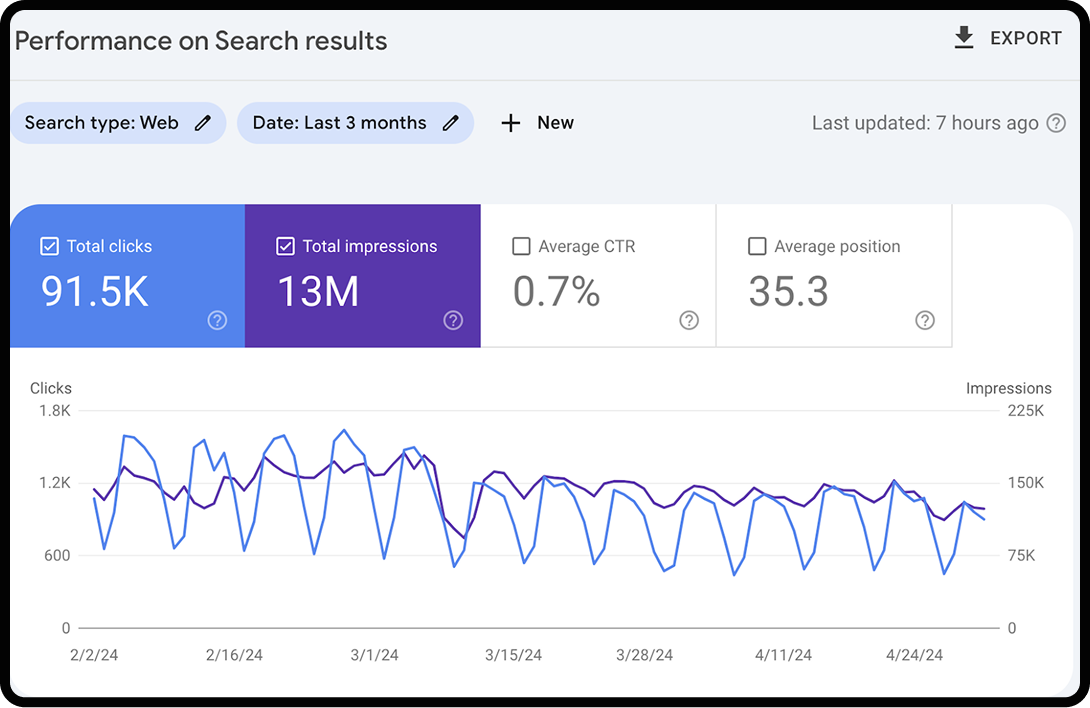Click the chart peak near 3/1/24
Screen dimensions: 1090x708
[345, 428]
